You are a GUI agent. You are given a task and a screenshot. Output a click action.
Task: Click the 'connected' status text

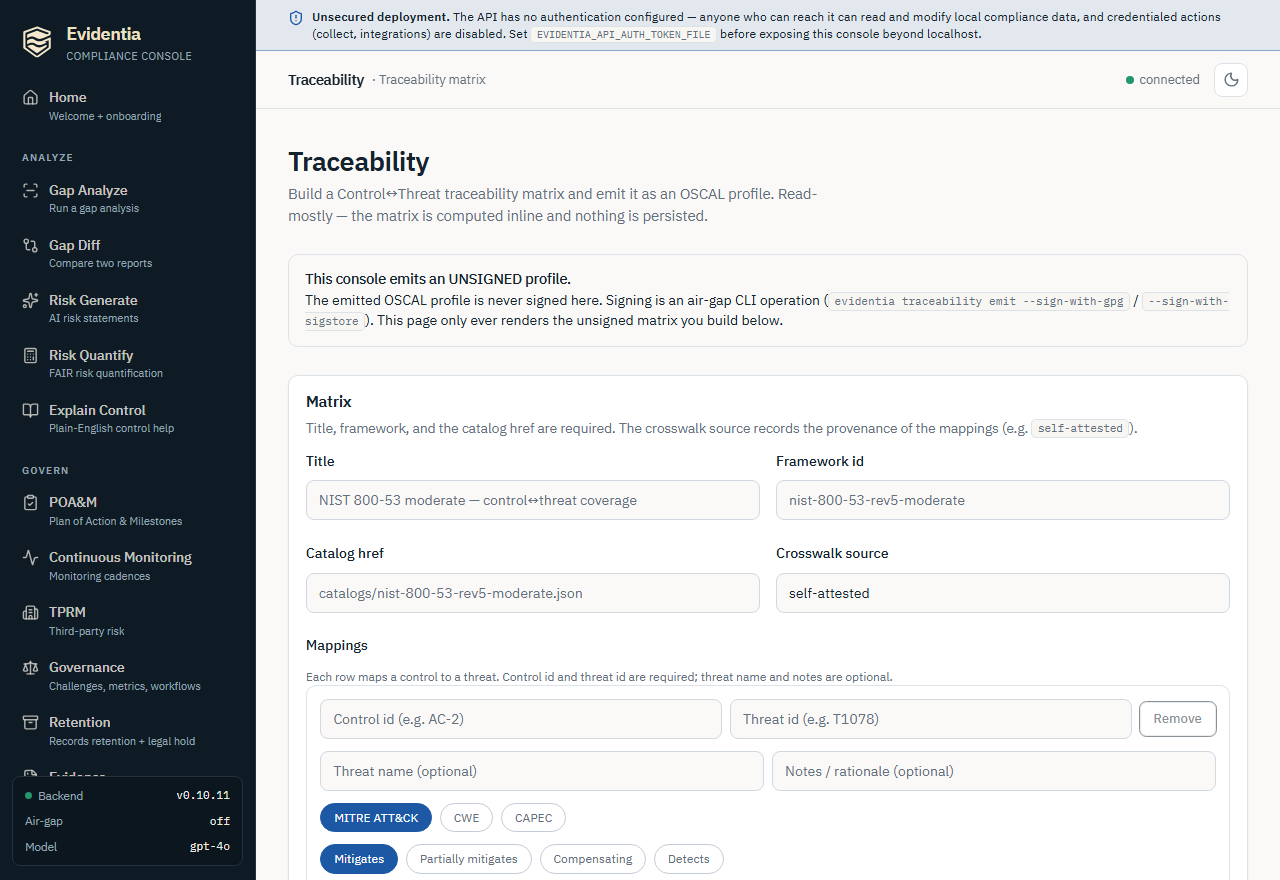[x=1169, y=80]
